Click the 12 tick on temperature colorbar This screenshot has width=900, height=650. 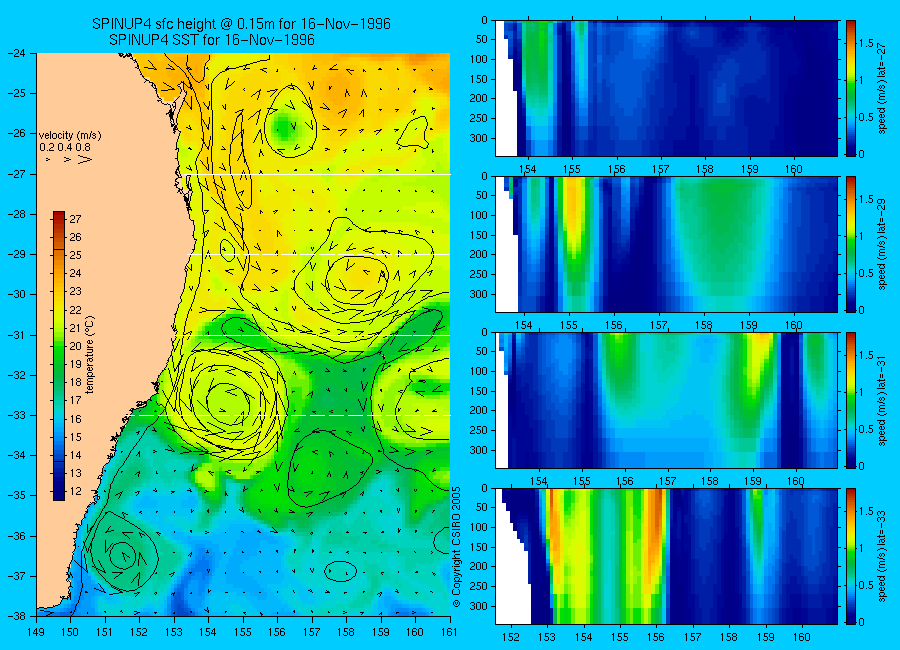click(75, 492)
